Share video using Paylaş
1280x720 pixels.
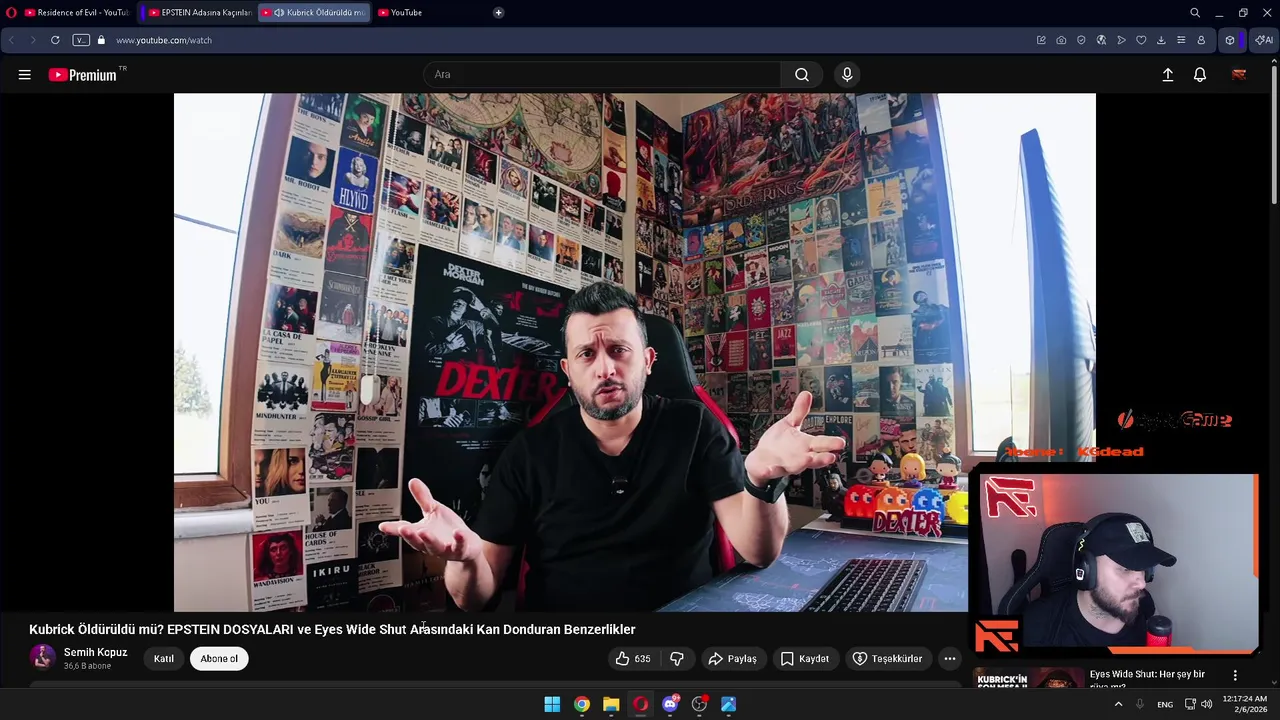point(732,659)
